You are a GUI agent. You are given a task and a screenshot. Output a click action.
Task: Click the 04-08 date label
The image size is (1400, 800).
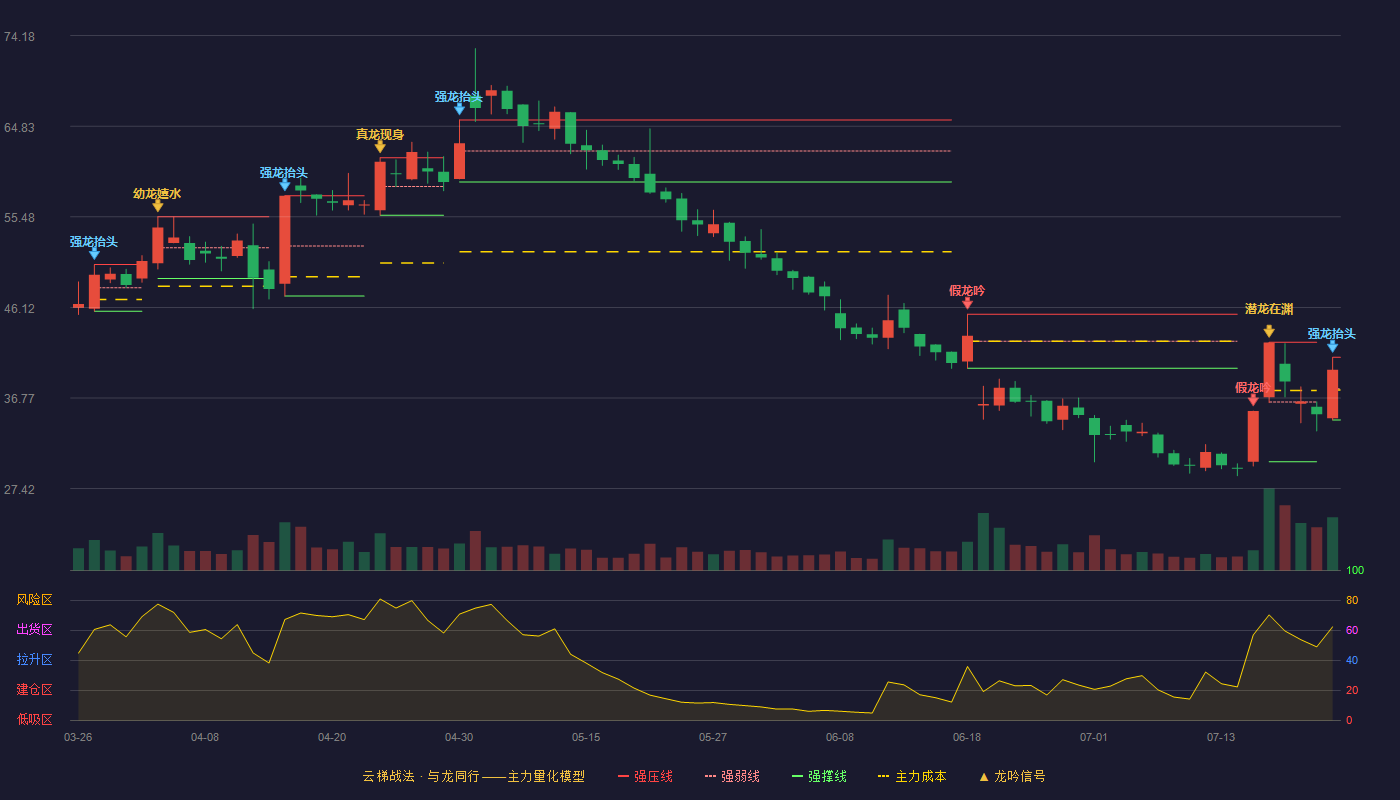click(205, 737)
